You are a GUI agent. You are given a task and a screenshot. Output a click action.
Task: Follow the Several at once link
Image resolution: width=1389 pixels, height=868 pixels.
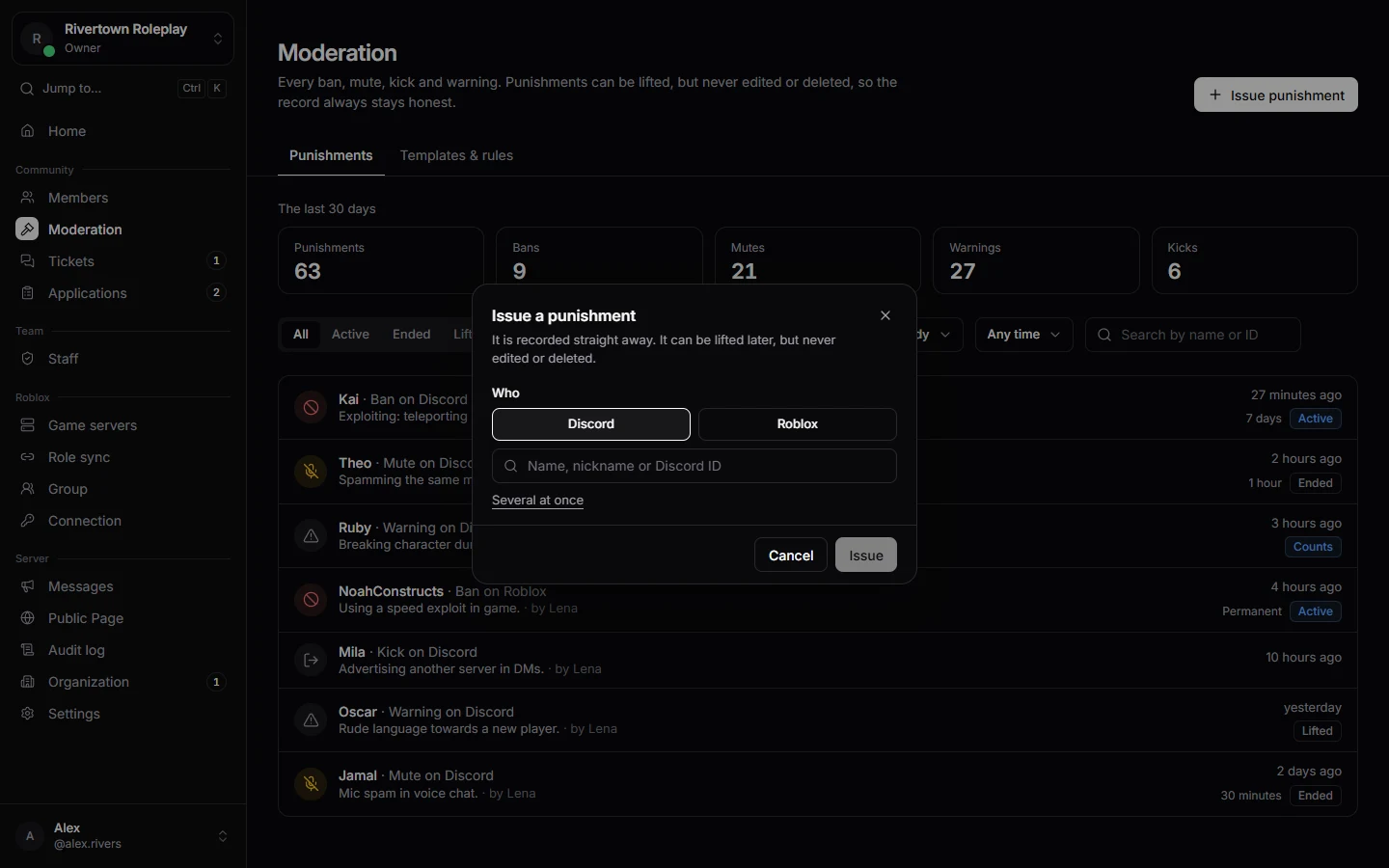[x=537, y=501]
